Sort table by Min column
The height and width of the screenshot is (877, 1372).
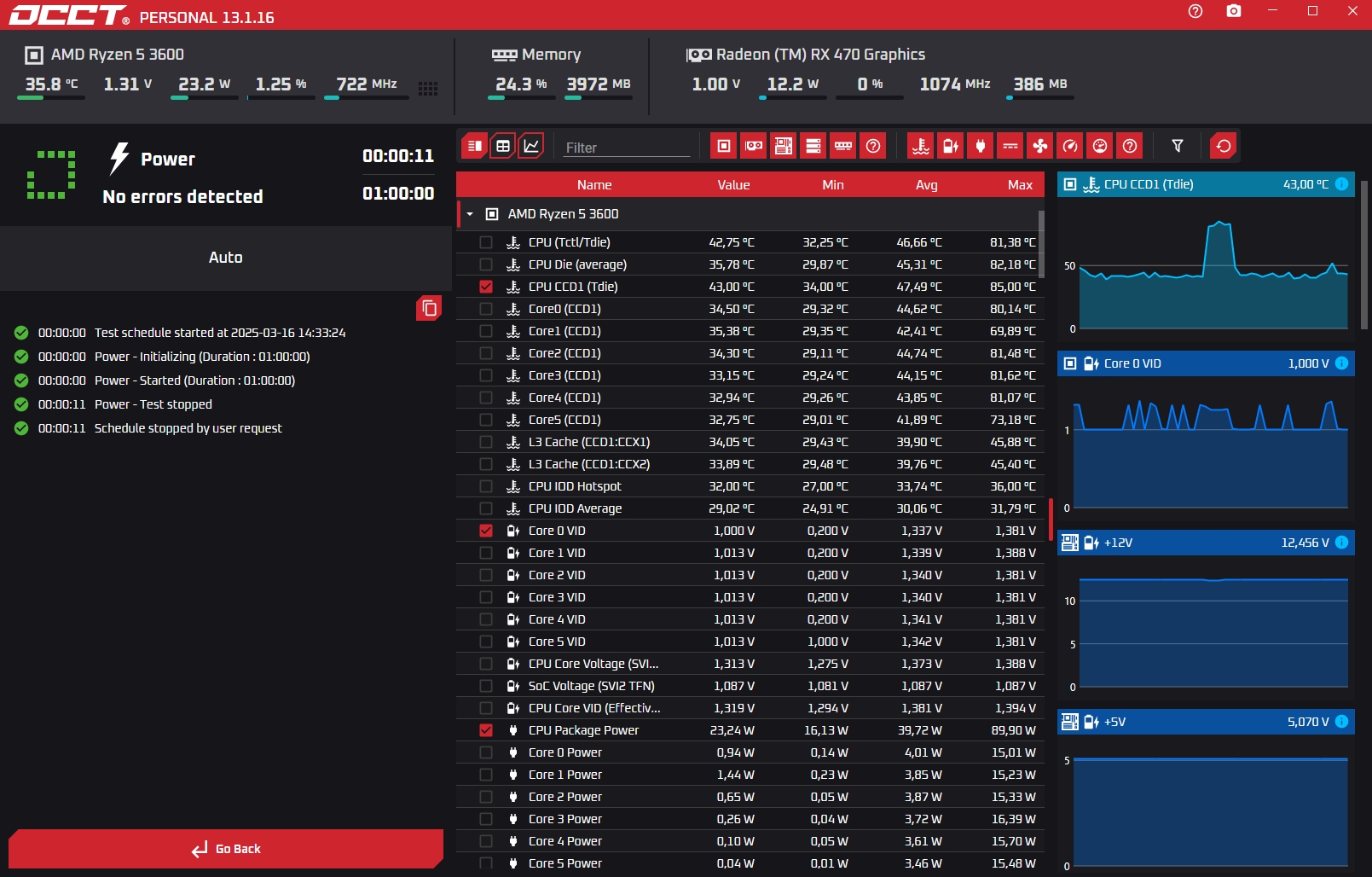tap(833, 185)
